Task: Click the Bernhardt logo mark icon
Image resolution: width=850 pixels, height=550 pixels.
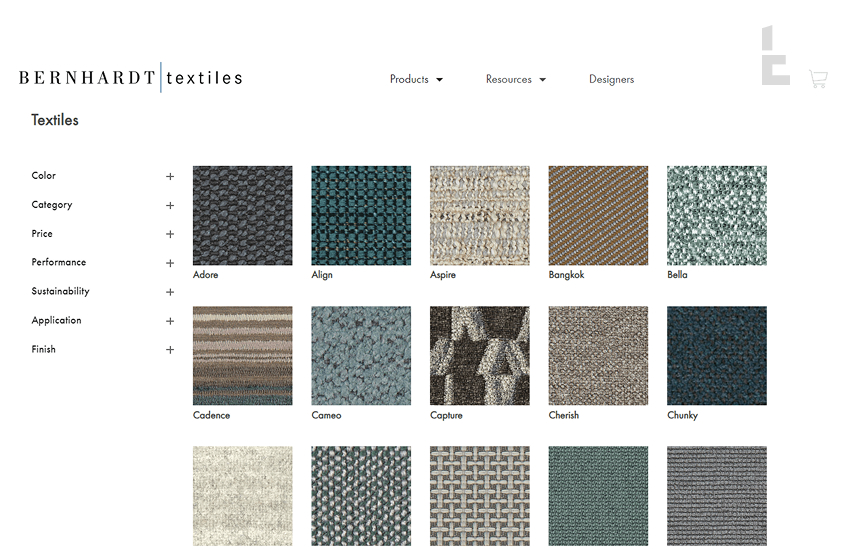Action: (x=775, y=56)
